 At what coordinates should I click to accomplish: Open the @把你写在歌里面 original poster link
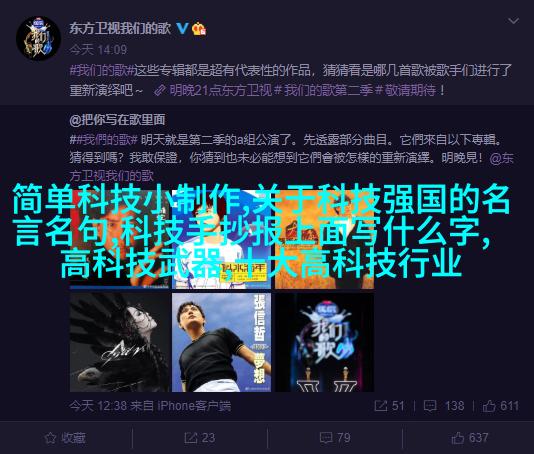coord(117,120)
